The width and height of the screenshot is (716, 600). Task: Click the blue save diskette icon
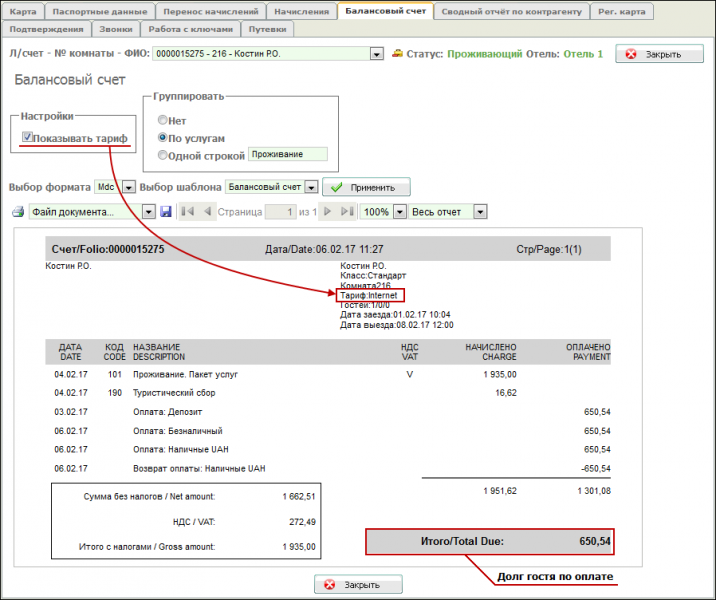[166, 212]
